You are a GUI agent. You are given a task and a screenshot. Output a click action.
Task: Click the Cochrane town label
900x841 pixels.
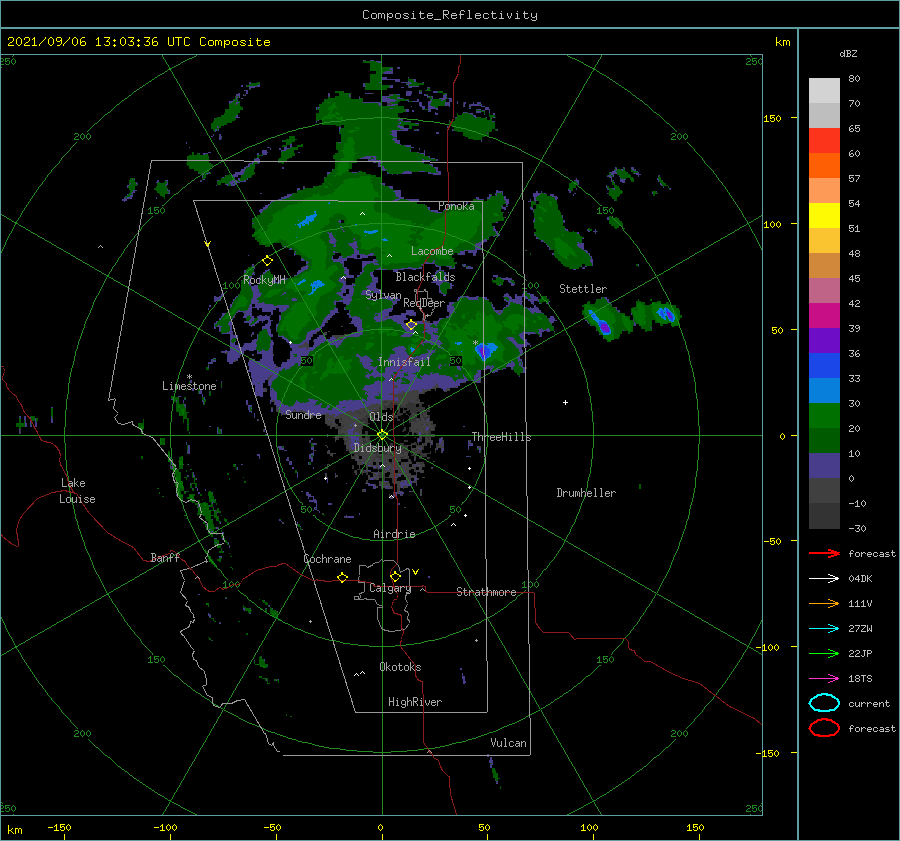pos(327,559)
